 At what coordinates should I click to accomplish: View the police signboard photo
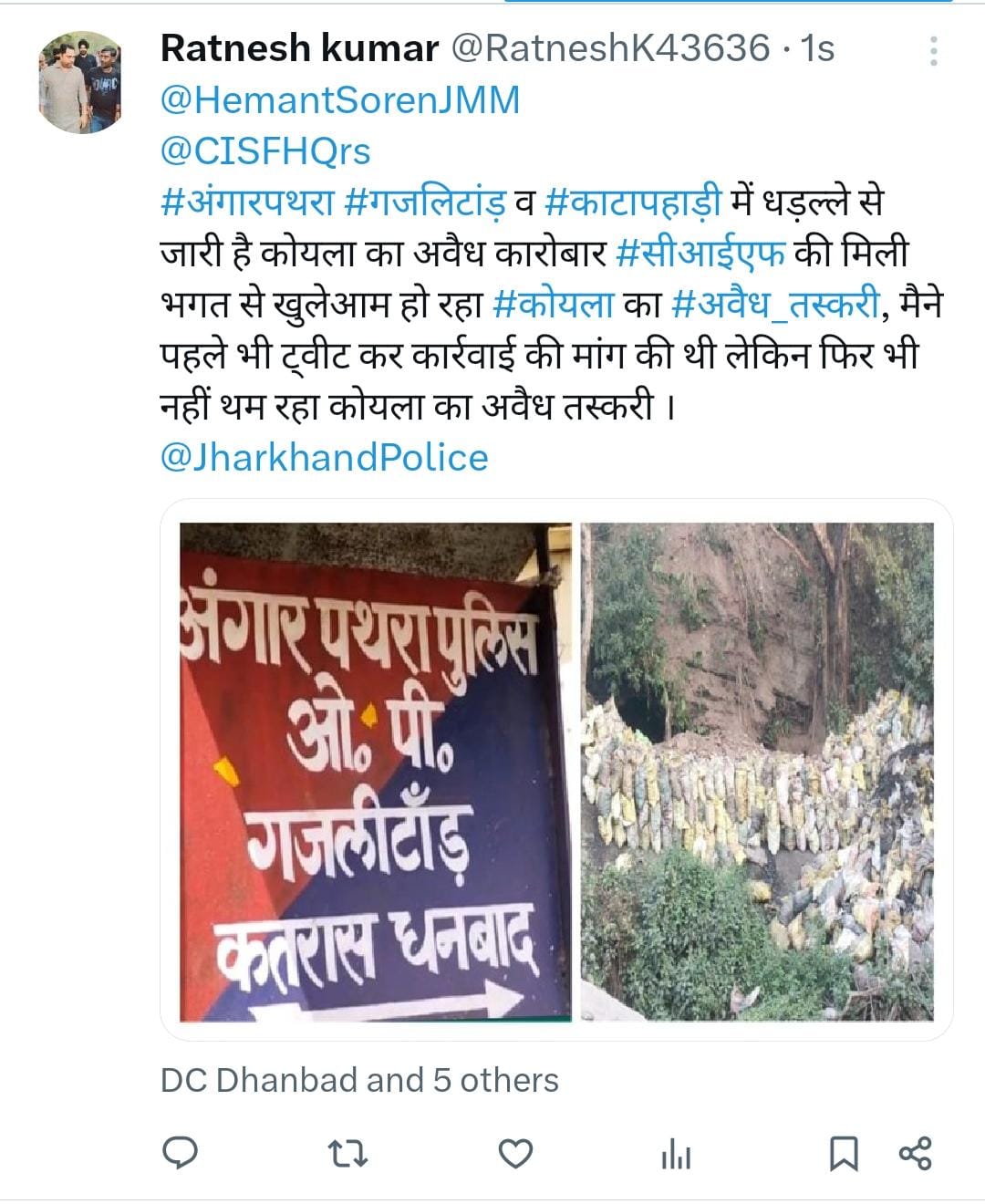coord(375,771)
